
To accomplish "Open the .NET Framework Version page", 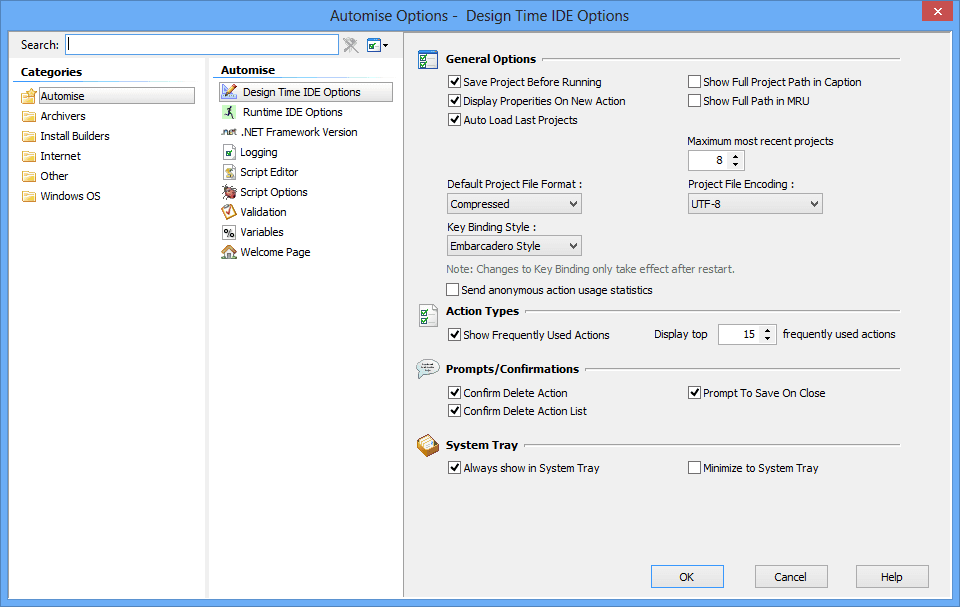I will click(x=299, y=132).
